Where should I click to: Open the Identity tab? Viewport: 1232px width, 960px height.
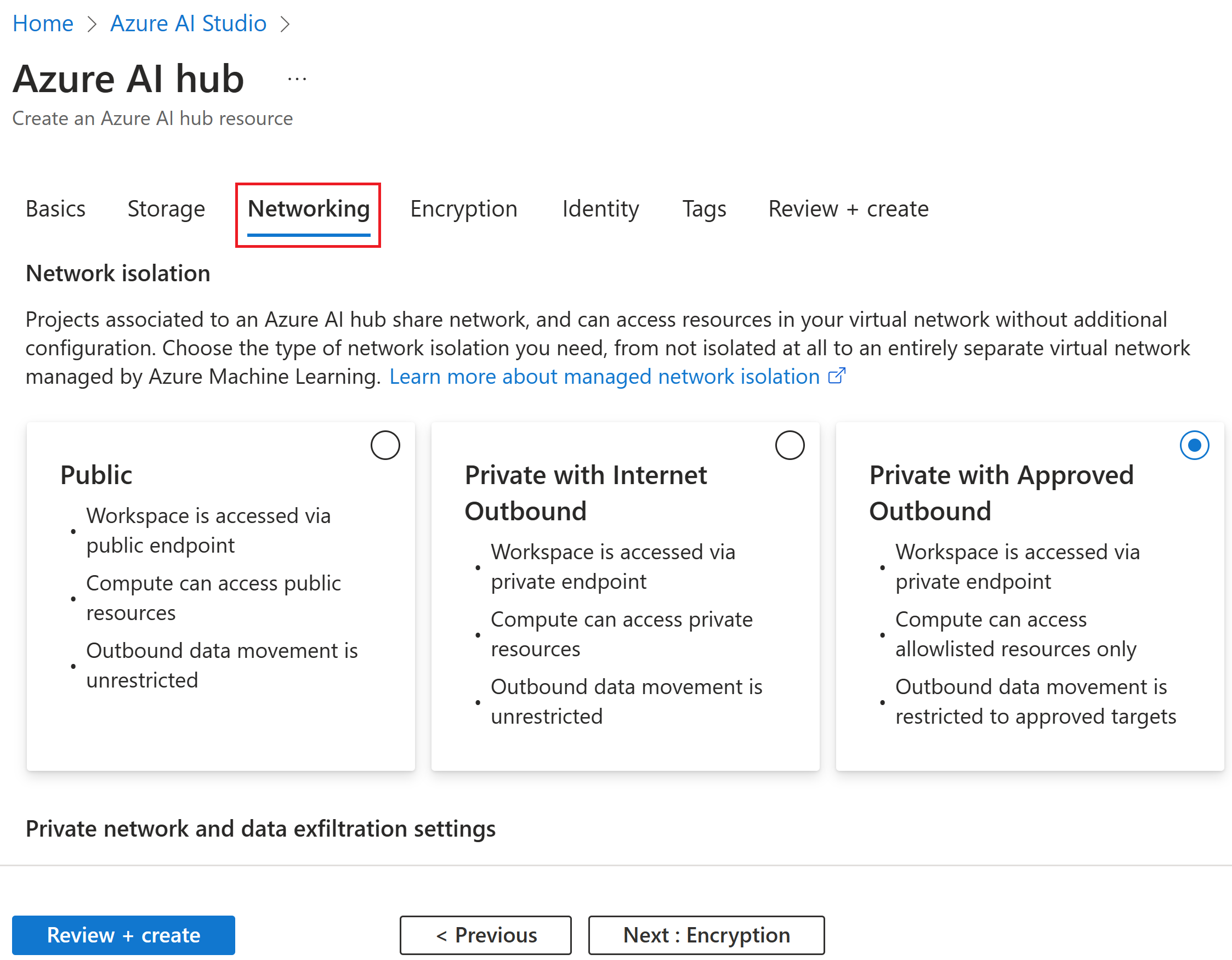(600, 209)
